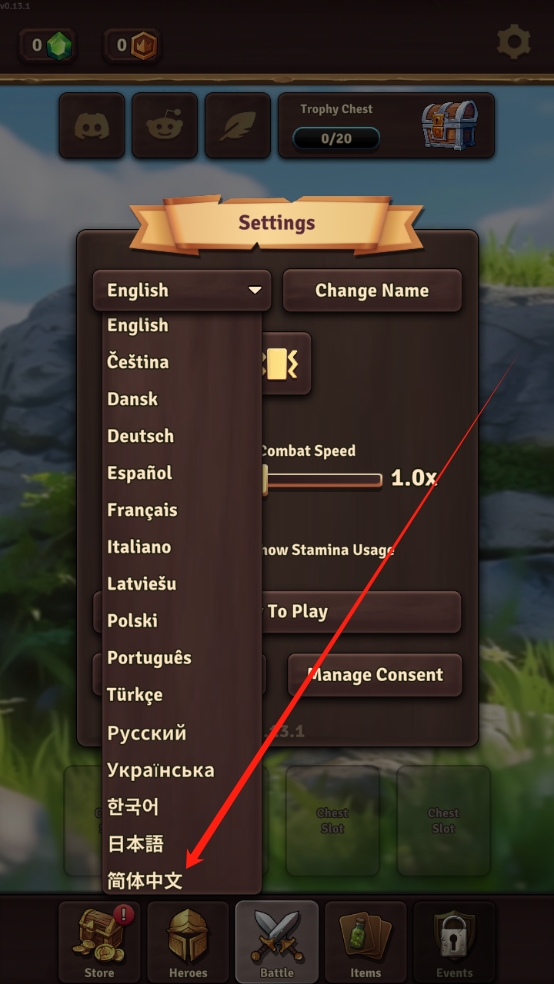Go to the Items tab

pos(366,941)
